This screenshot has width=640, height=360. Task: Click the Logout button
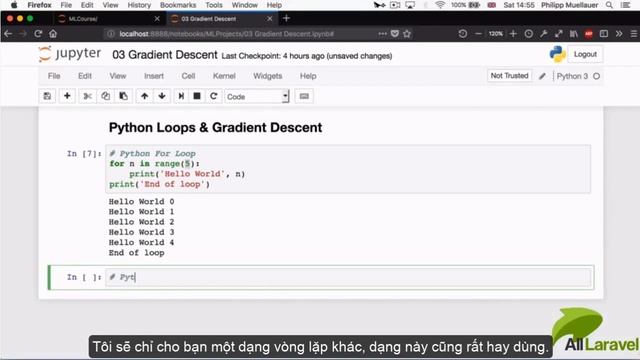(585, 54)
